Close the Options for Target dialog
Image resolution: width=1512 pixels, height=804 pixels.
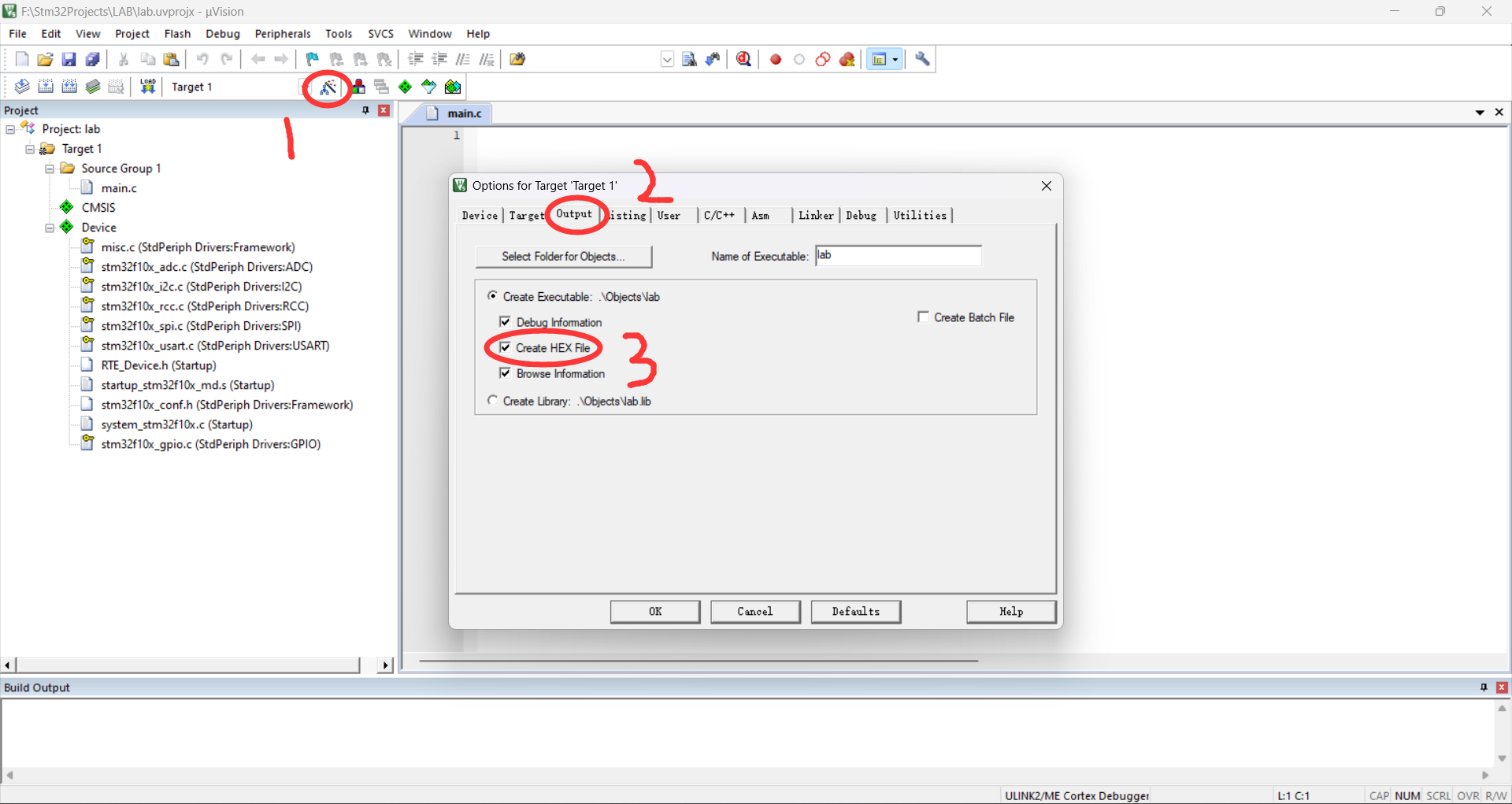(x=1046, y=186)
